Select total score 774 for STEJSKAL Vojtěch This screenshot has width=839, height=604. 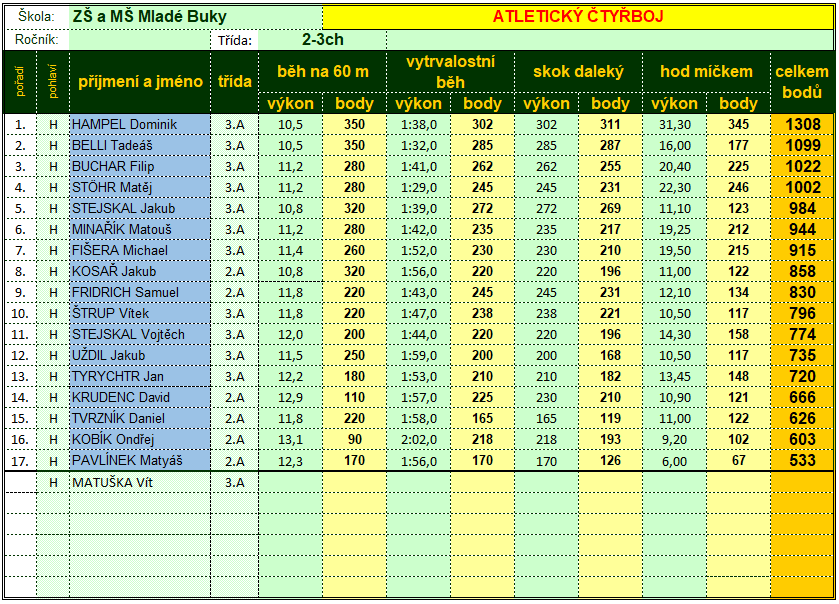click(x=802, y=334)
